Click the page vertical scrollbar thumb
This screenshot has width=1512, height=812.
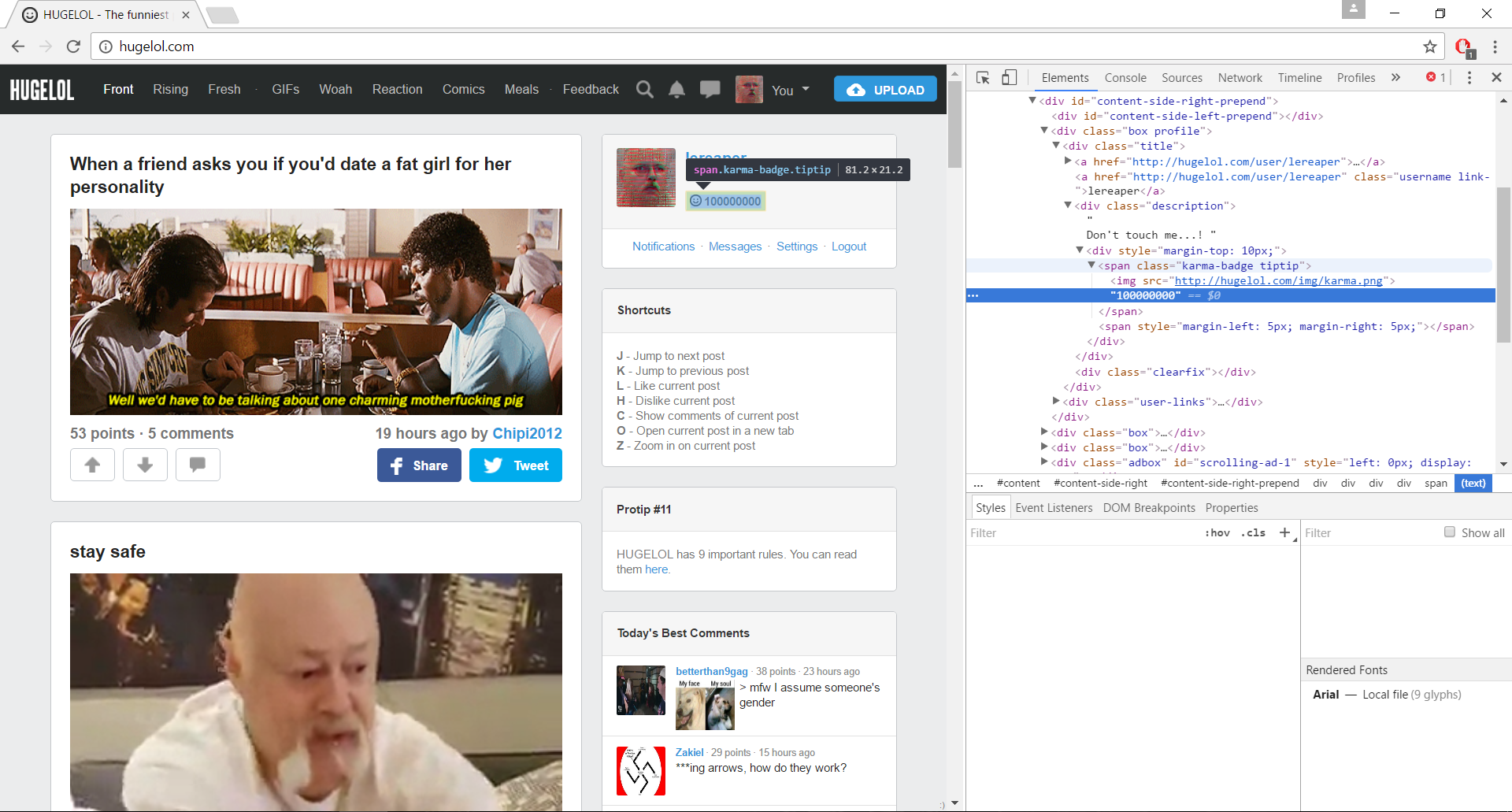click(954, 124)
